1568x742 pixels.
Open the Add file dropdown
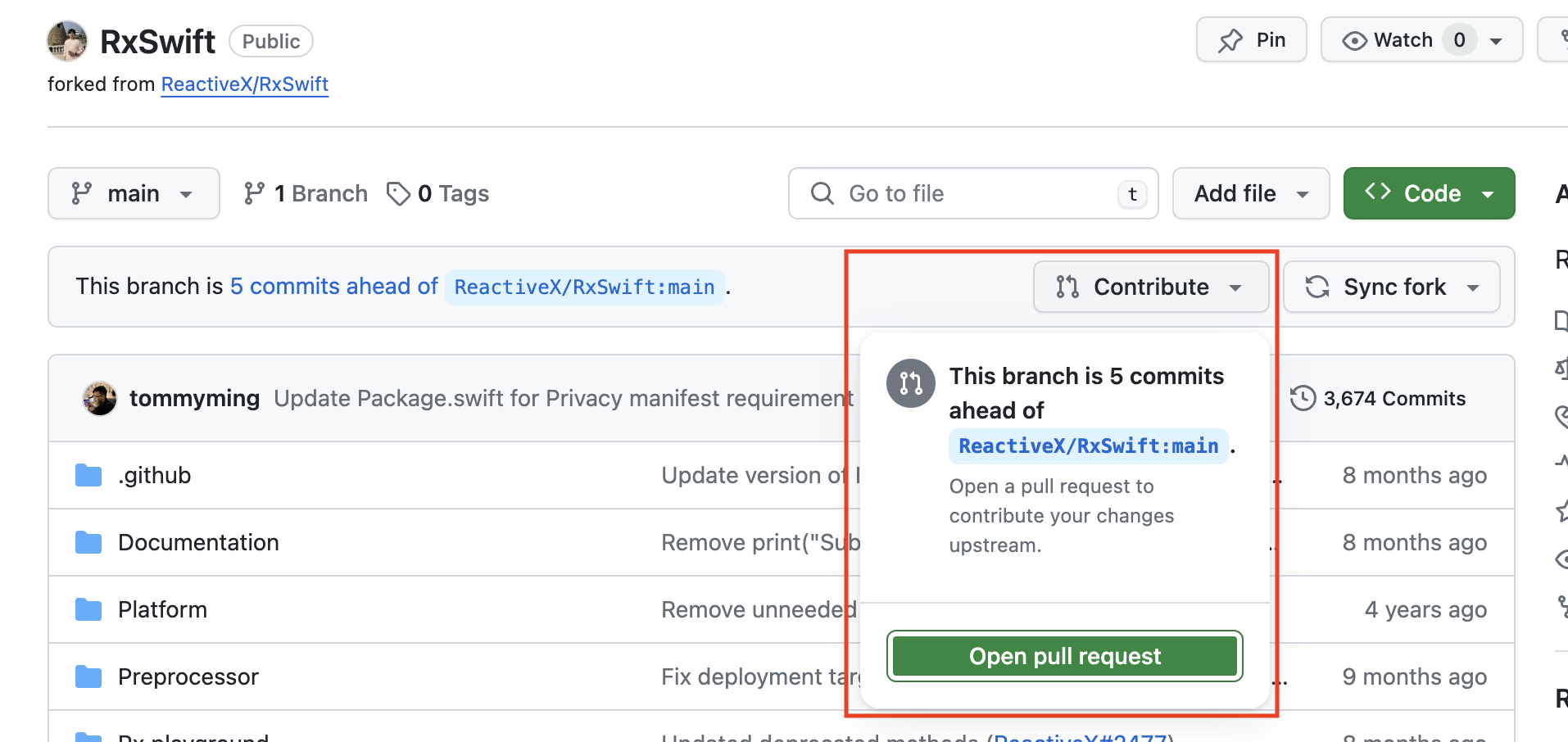[1251, 193]
